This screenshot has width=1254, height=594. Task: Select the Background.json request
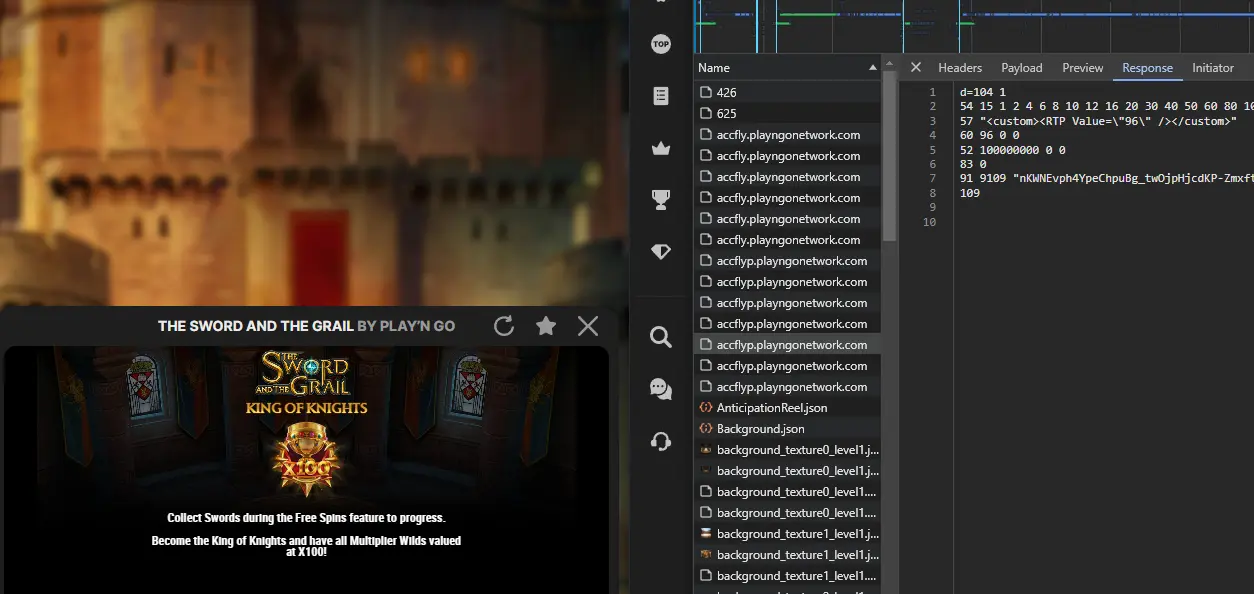(787, 428)
